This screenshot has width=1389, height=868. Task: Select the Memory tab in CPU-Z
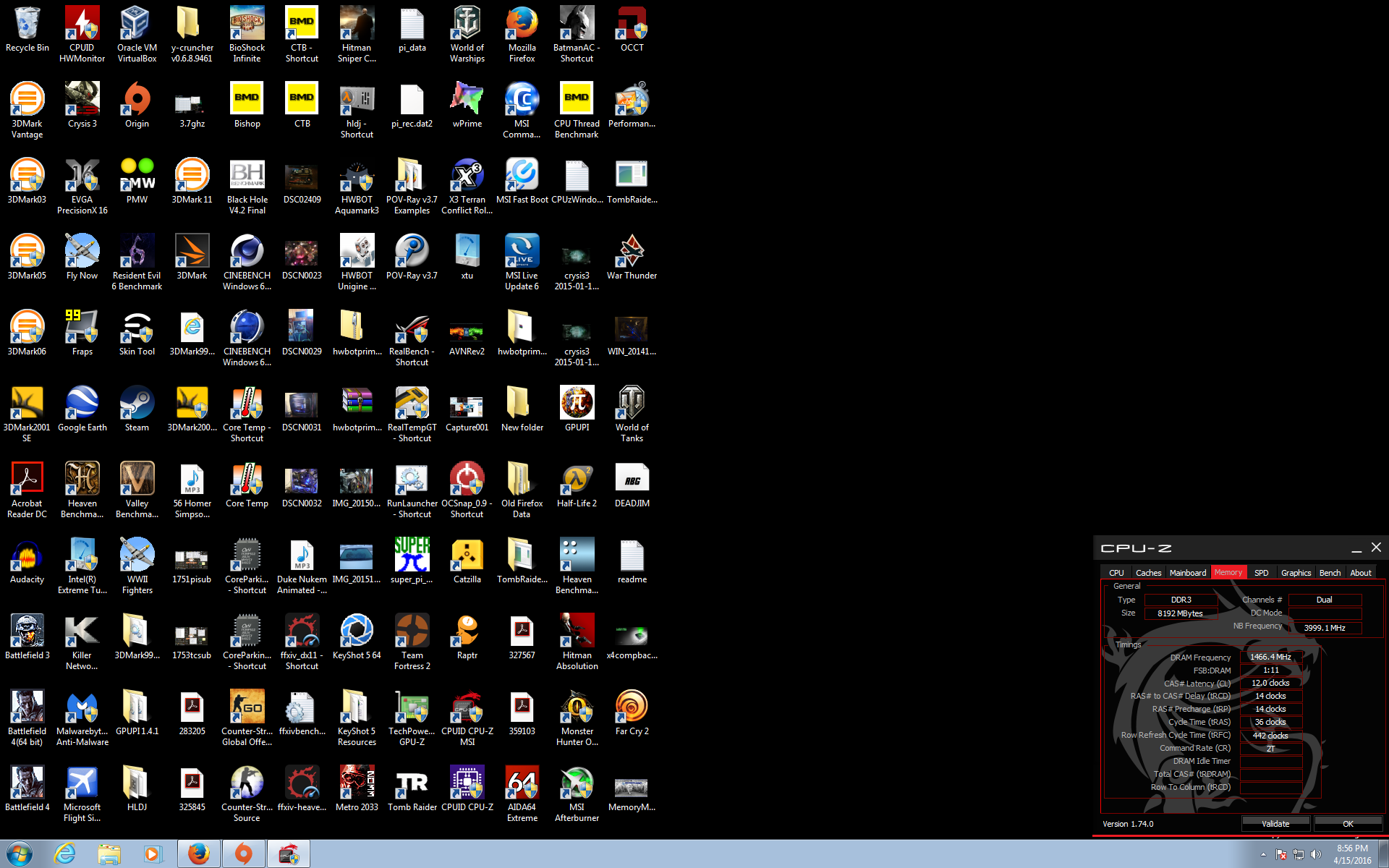[1228, 572]
